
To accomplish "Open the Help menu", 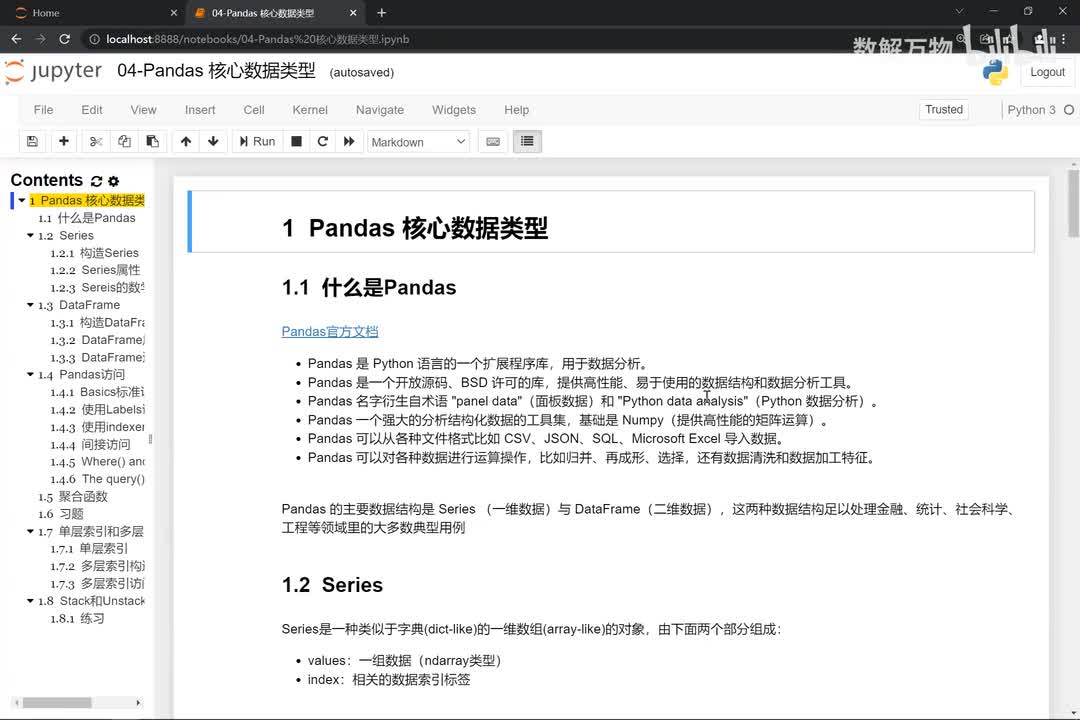I will pos(516,110).
